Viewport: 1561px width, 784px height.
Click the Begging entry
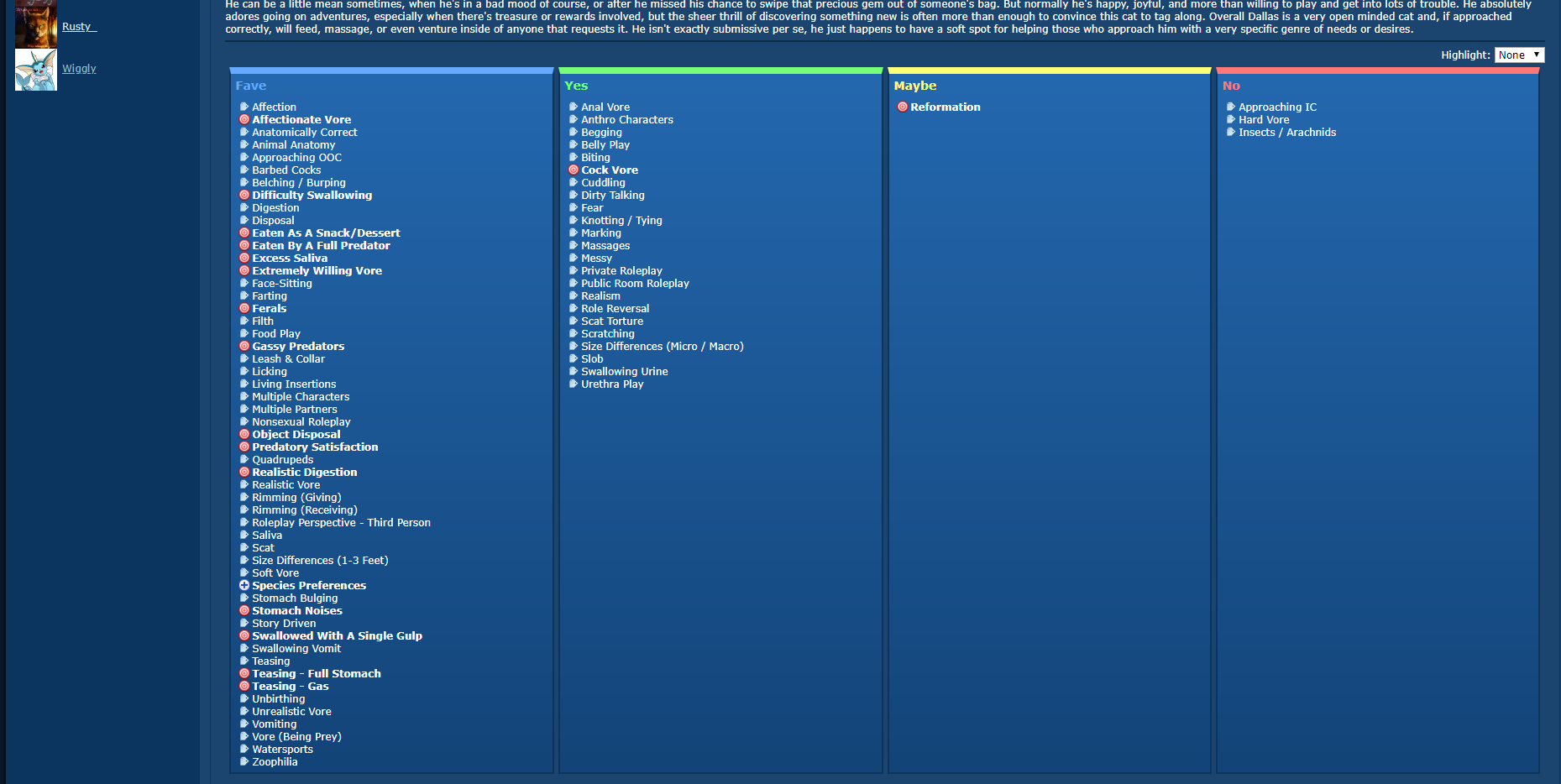(602, 132)
